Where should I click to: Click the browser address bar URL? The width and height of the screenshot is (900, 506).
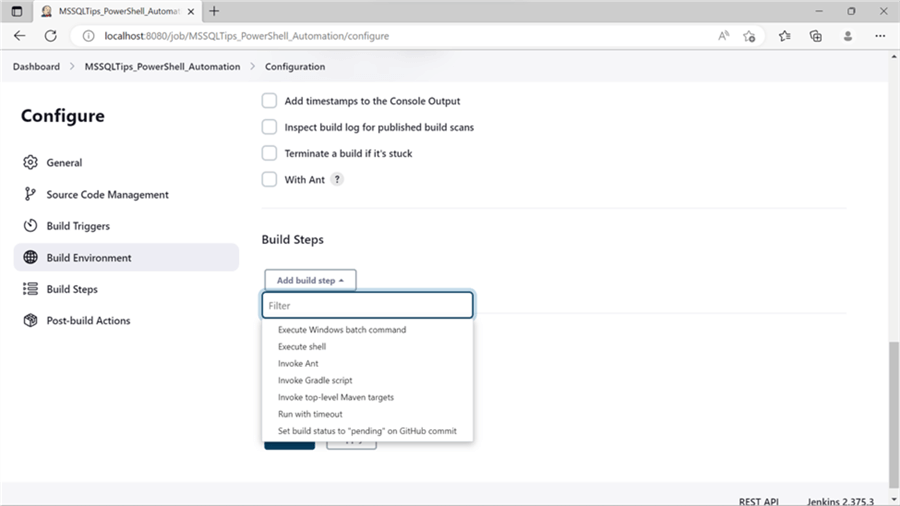pos(247,36)
